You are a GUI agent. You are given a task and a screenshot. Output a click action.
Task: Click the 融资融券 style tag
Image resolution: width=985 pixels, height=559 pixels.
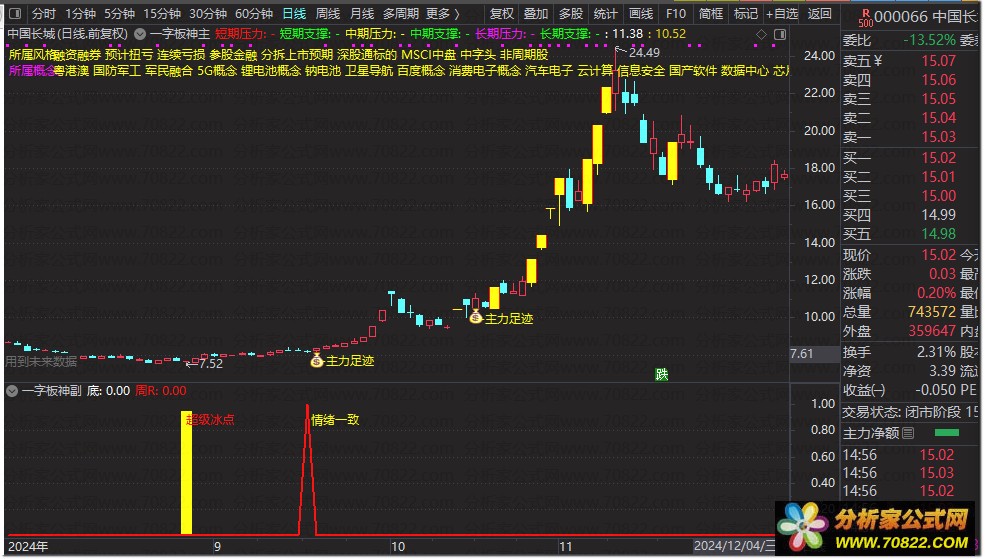point(78,55)
